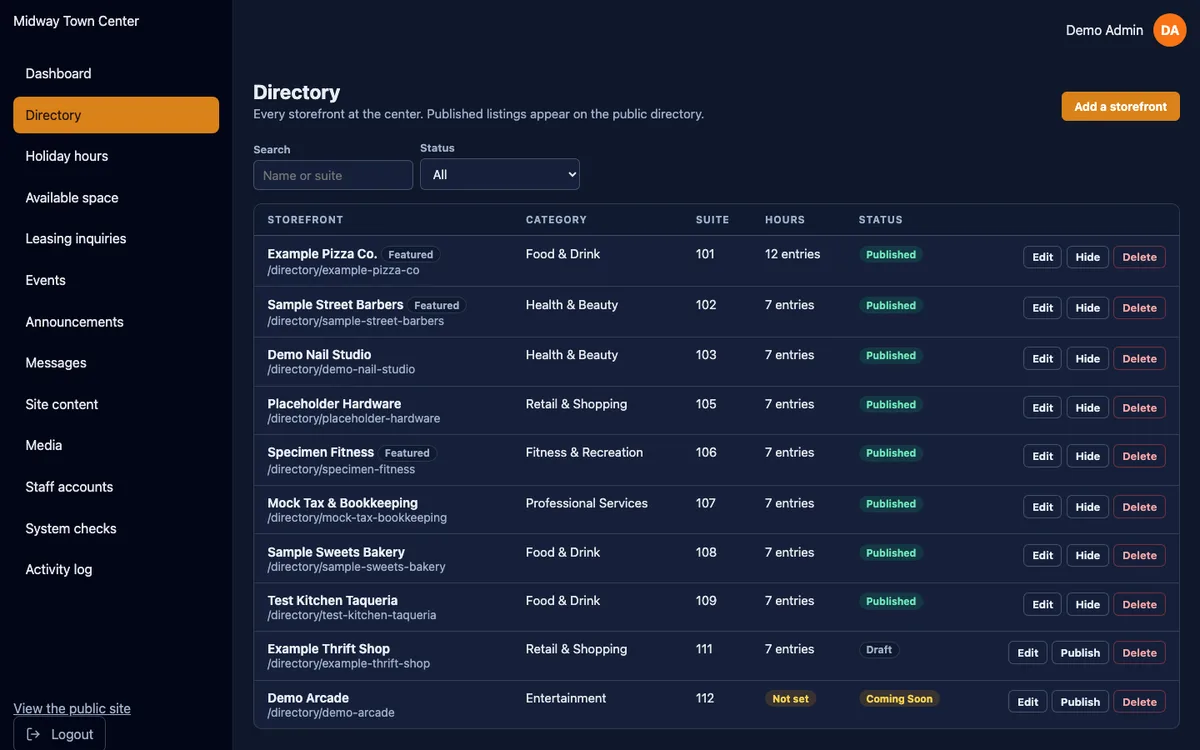Click the Midway Town Center title
Viewport: 1200px width, 750px height.
pos(76,21)
